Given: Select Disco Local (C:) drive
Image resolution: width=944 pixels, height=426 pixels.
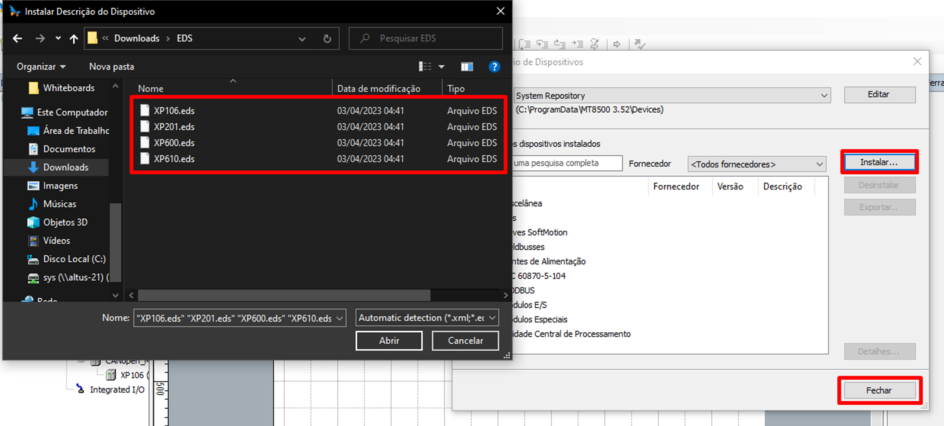Looking at the screenshot, I should click(x=73, y=259).
